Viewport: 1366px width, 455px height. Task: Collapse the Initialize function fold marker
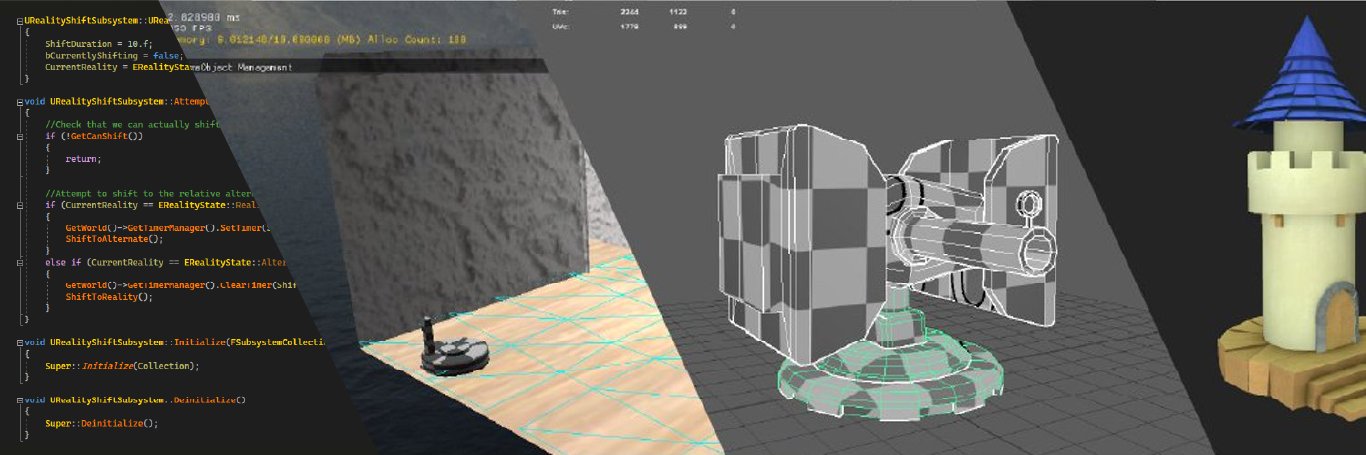point(22,342)
